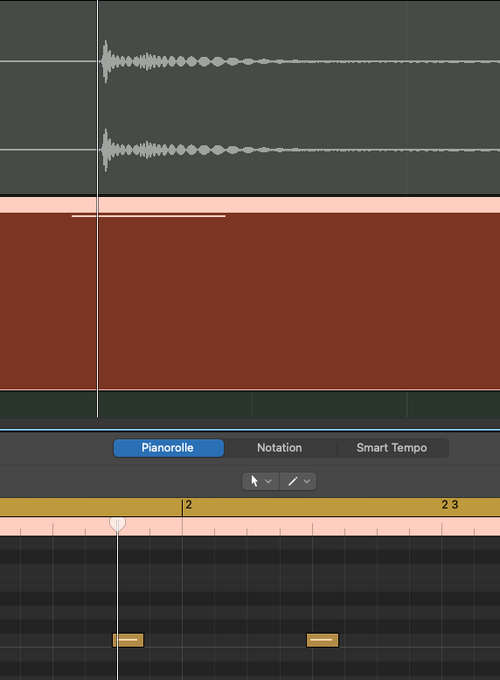Select the red MIDI region body

[250, 301]
